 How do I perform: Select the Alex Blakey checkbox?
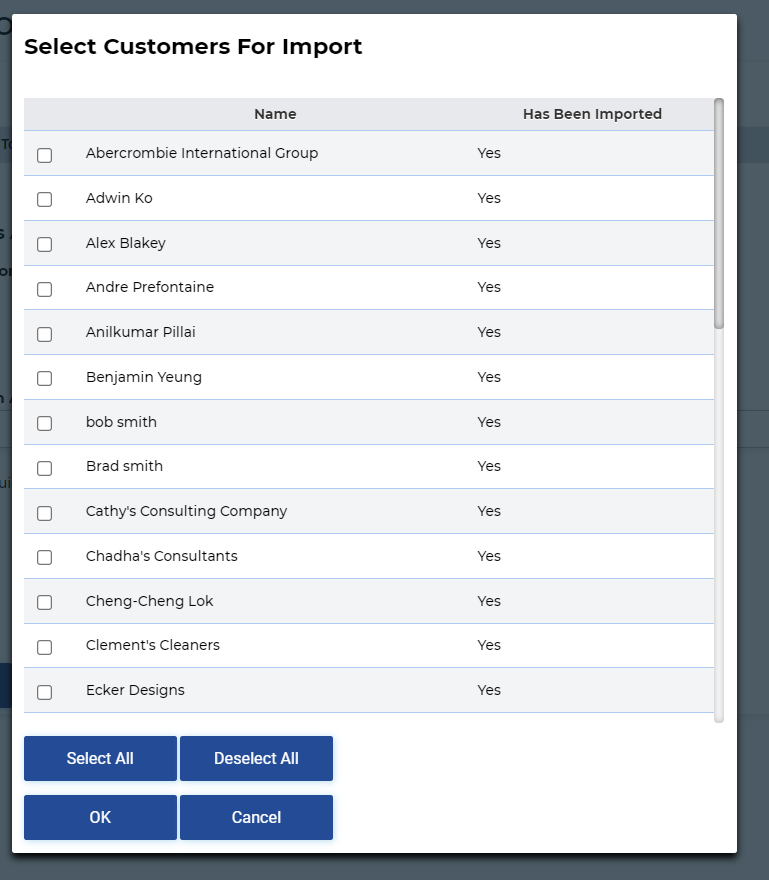coord(44,245)
